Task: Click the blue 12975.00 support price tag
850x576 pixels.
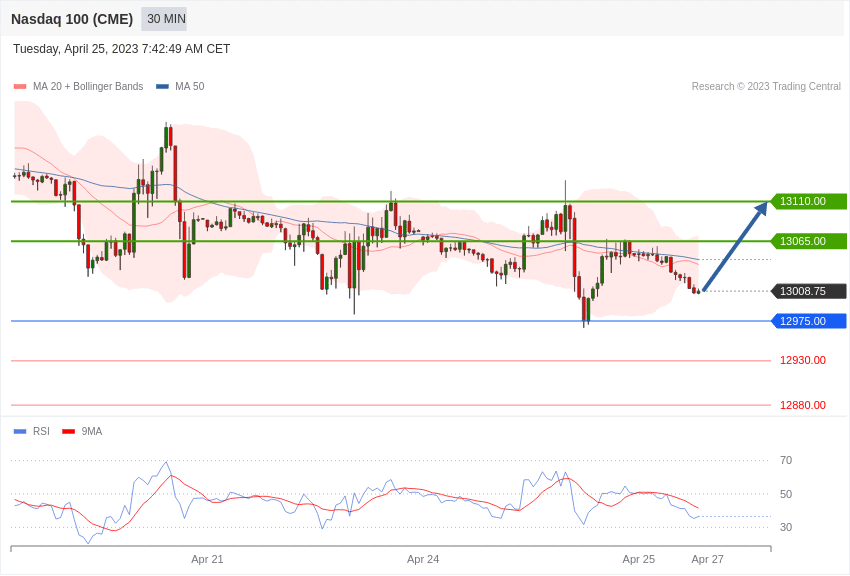Action: (807, 321)
